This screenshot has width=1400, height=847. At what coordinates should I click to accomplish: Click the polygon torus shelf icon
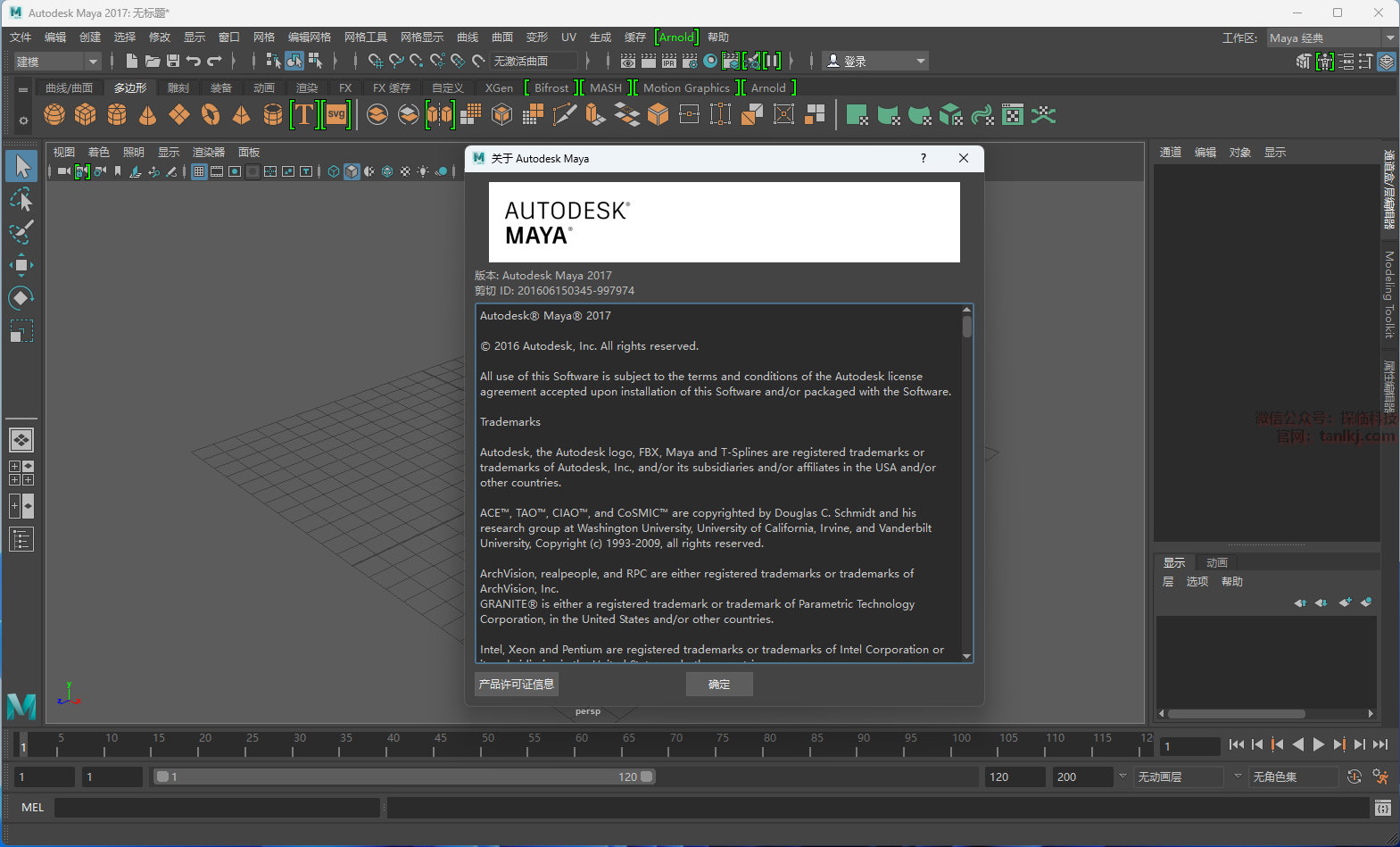tap(211, 115)
